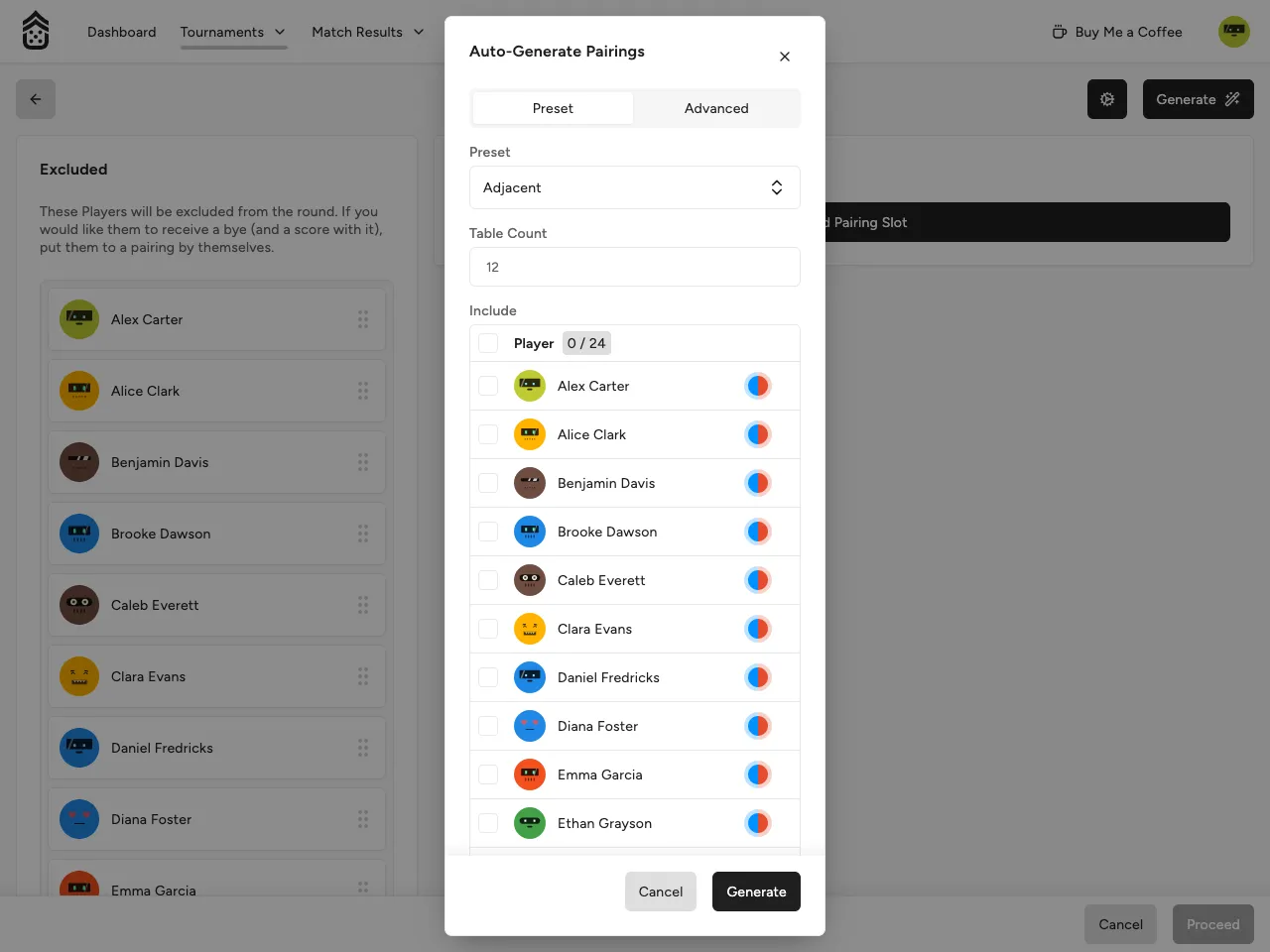Click Brooke Dawson's drag handle in Excluded list

coord(363,534)
